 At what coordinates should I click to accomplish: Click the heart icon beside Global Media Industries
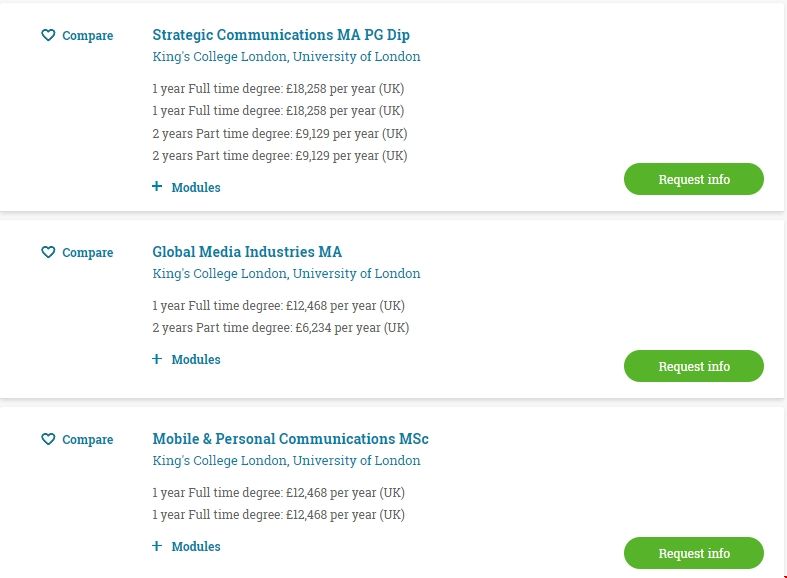click(48, 252)
